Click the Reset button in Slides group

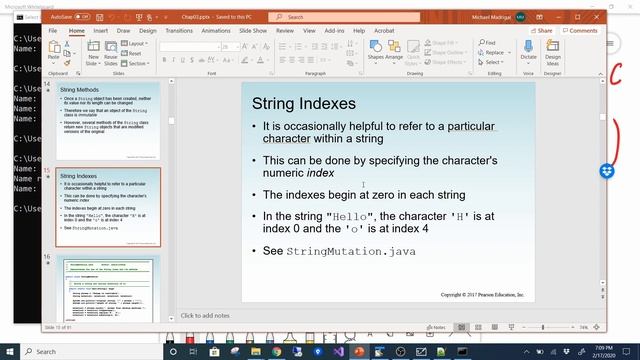[x=131, y=53]
